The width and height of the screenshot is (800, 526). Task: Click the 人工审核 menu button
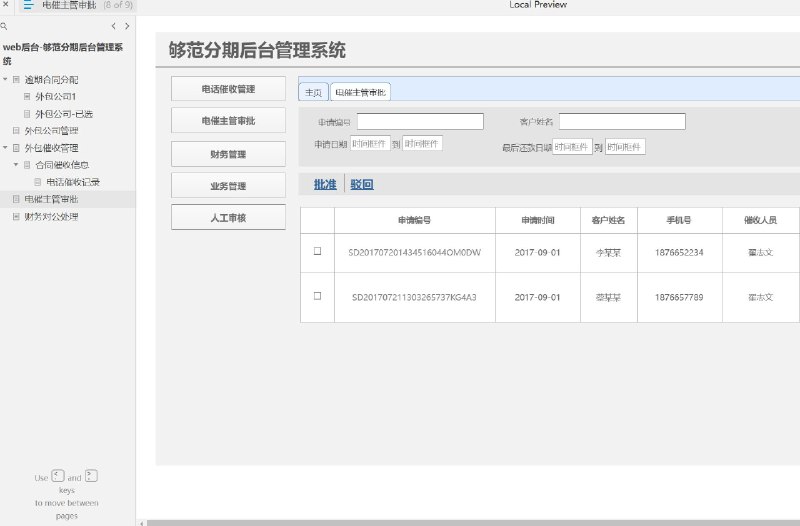(228, 217)
